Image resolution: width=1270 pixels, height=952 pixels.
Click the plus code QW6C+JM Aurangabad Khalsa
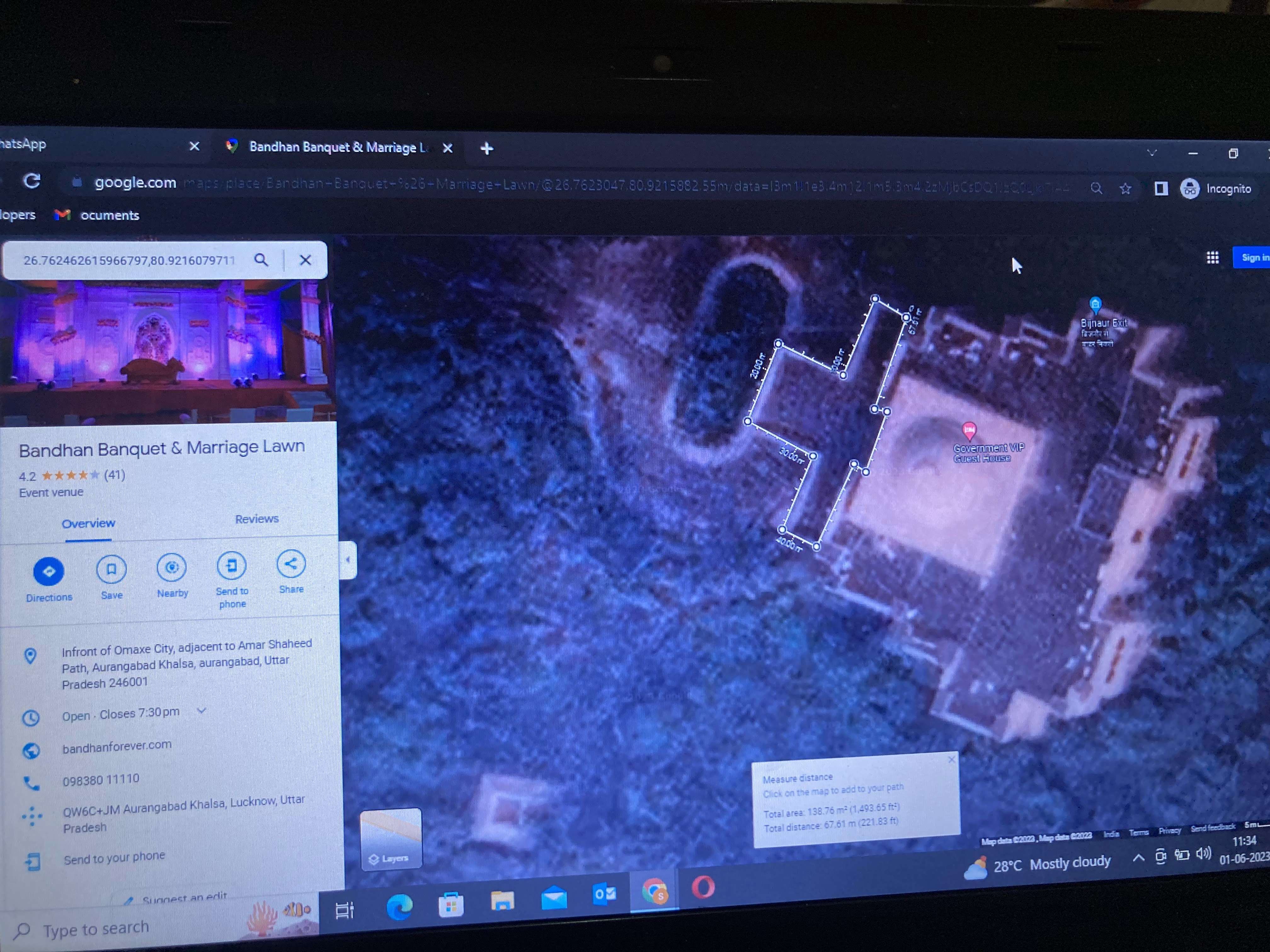[183, 814]
